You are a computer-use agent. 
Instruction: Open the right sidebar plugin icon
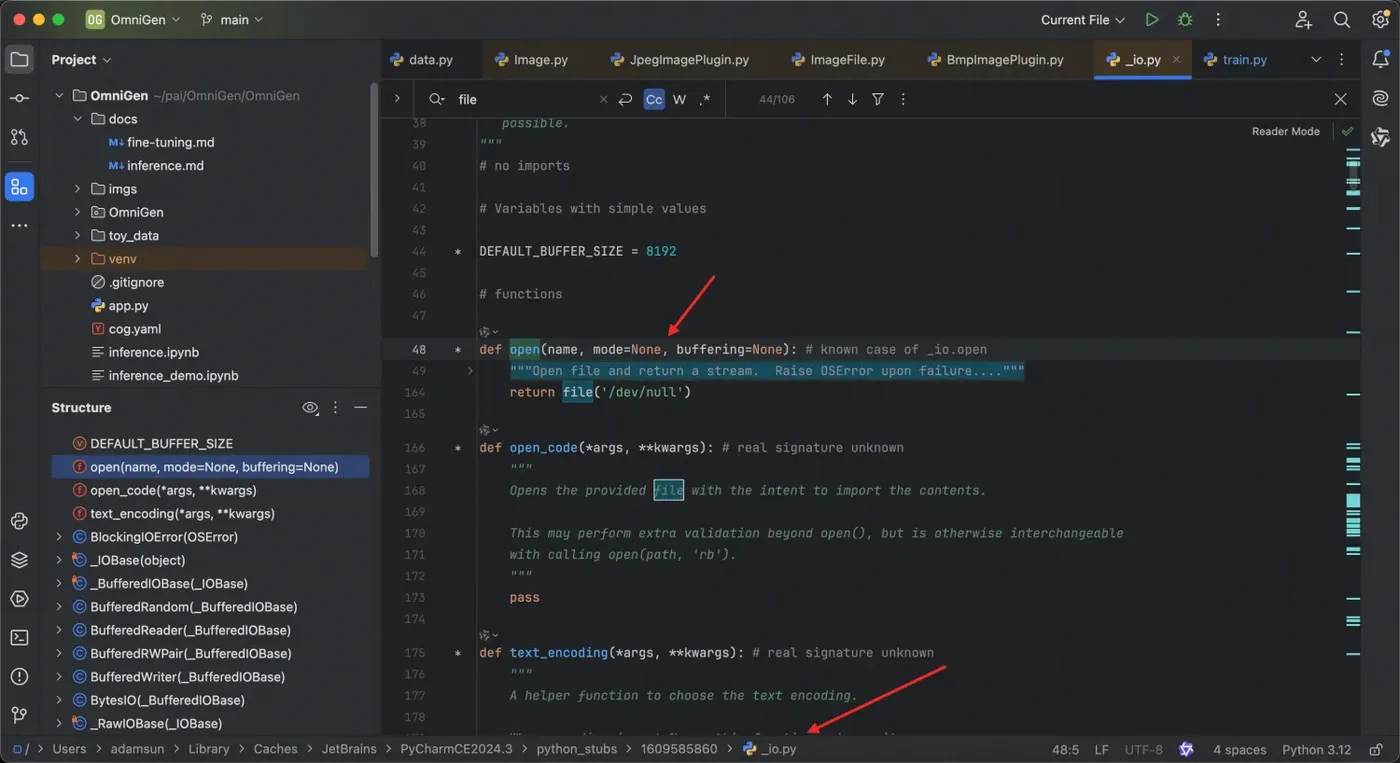(1381, 137)
